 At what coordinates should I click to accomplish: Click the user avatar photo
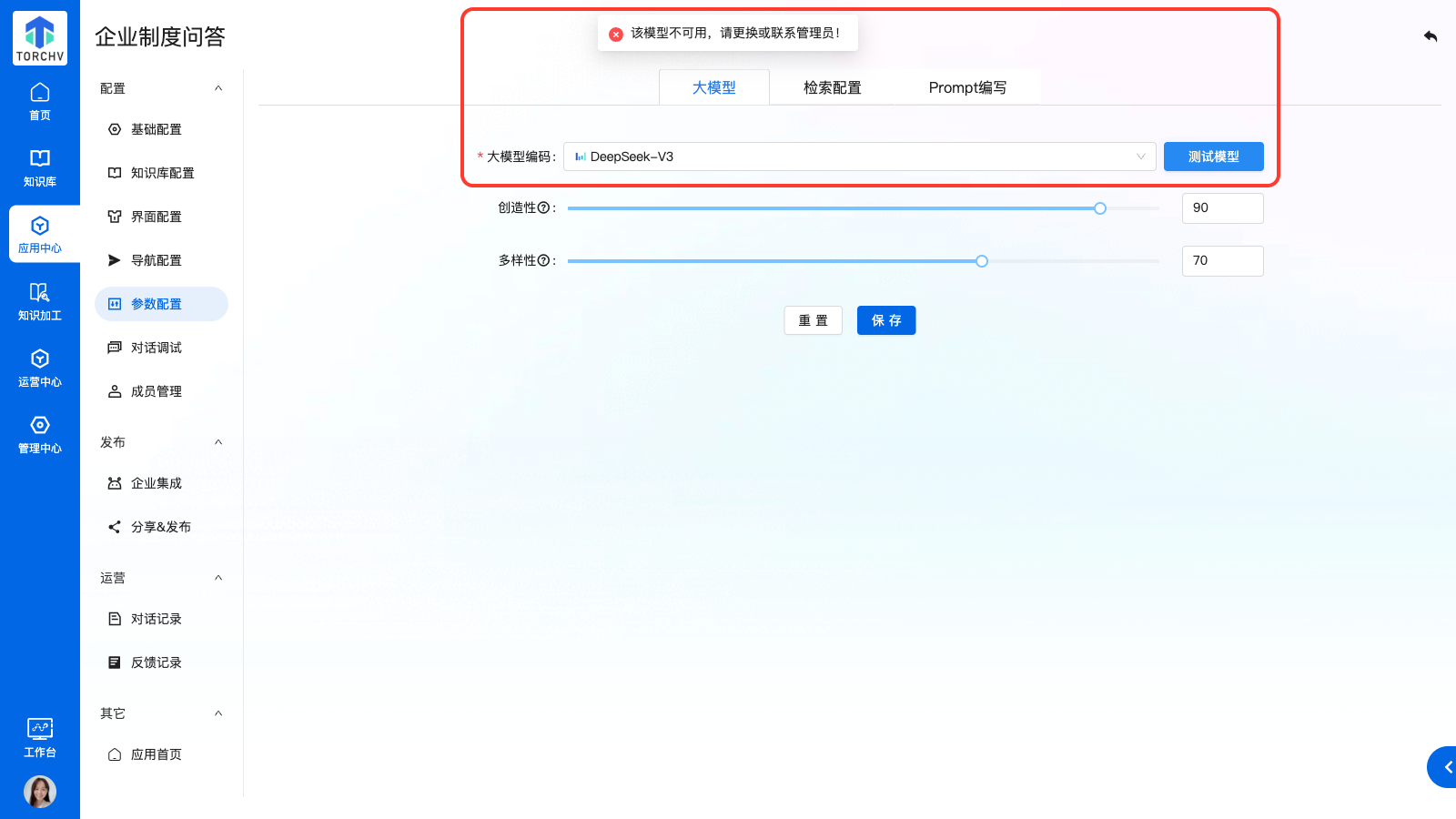coord(40,792)
